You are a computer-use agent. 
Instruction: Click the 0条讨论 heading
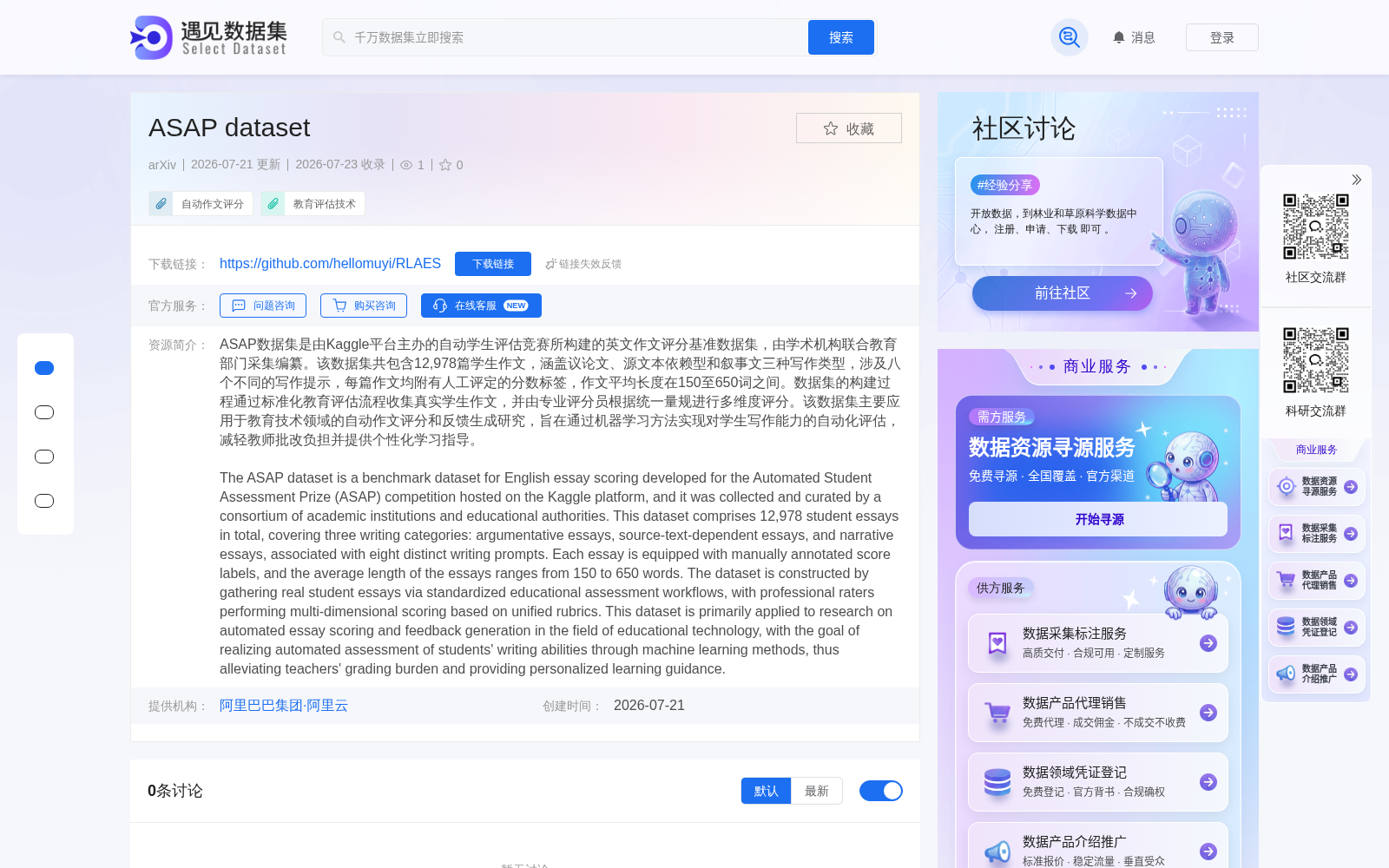[x=175, y=791]
